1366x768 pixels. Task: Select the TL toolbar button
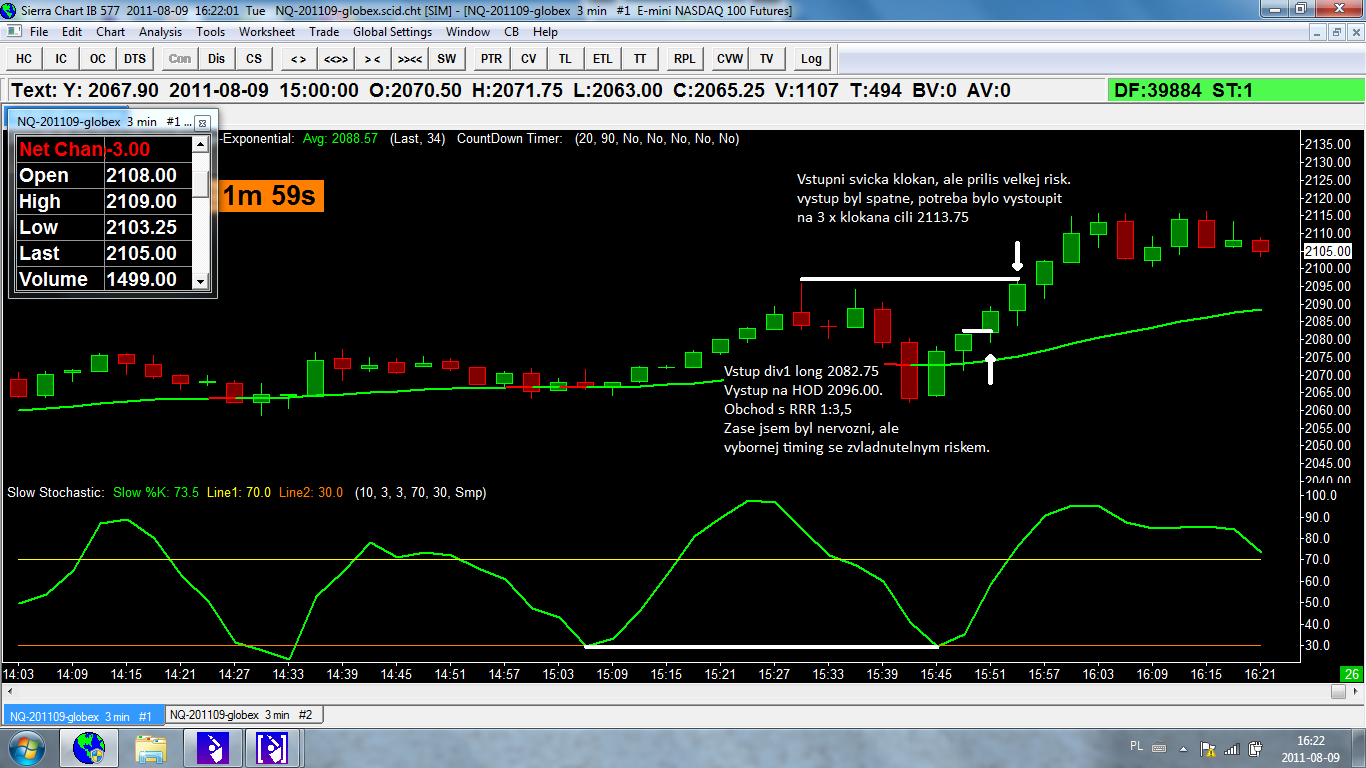(566, 59)
